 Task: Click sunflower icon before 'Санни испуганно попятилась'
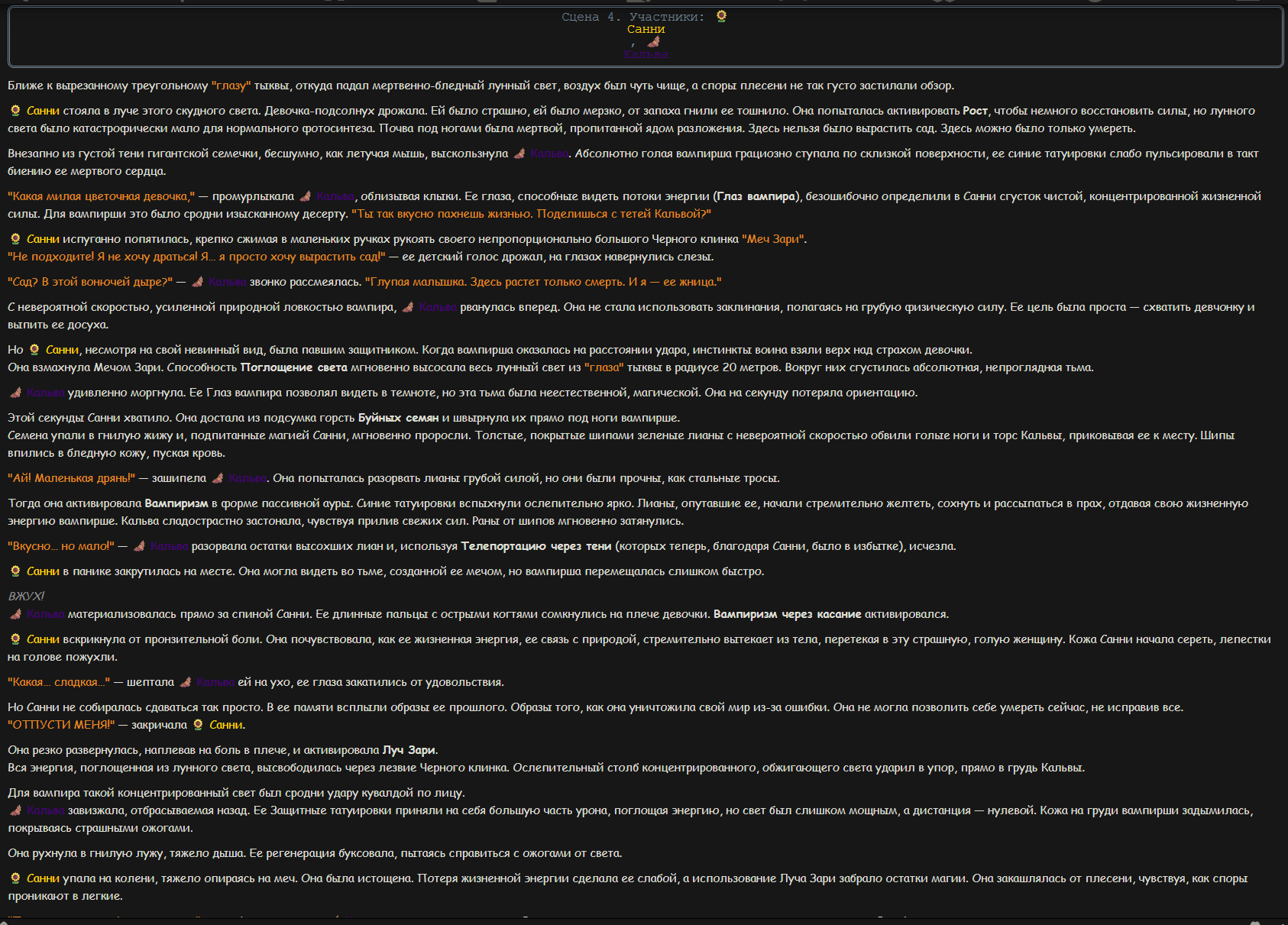(15, 239)
